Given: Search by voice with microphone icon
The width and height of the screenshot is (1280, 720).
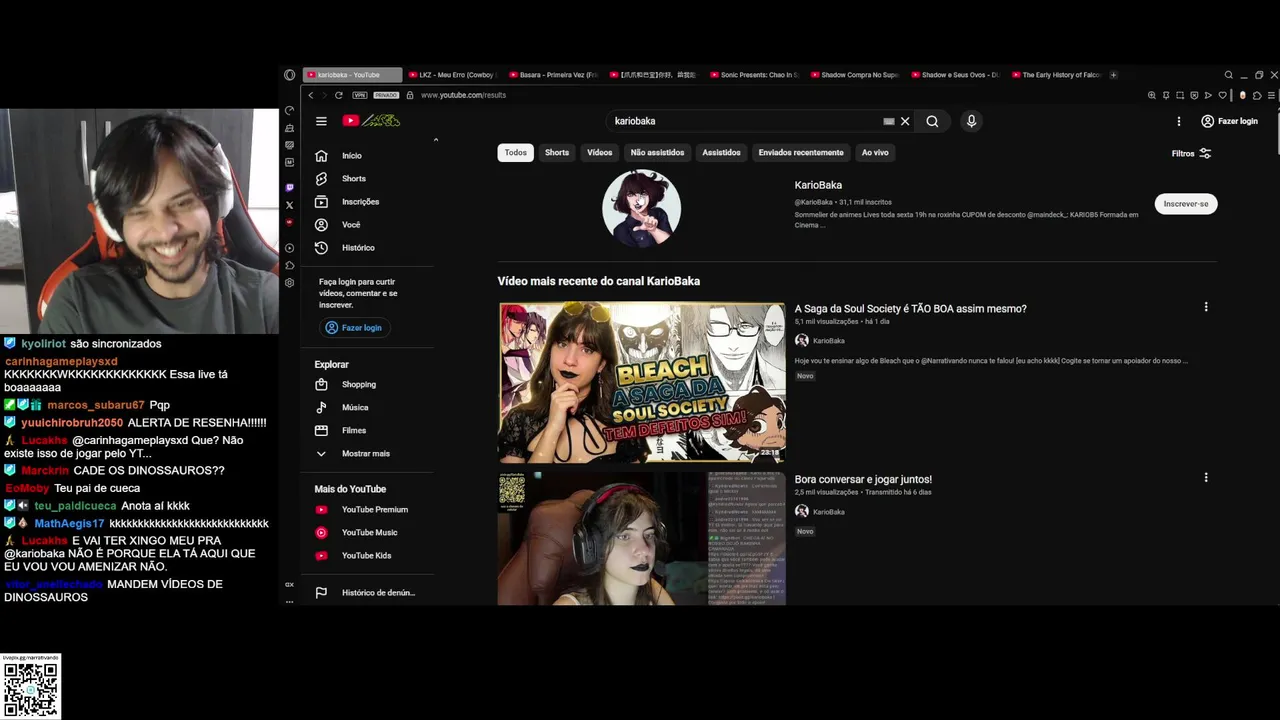Looking at the screenshot, I should coord(971,121).
